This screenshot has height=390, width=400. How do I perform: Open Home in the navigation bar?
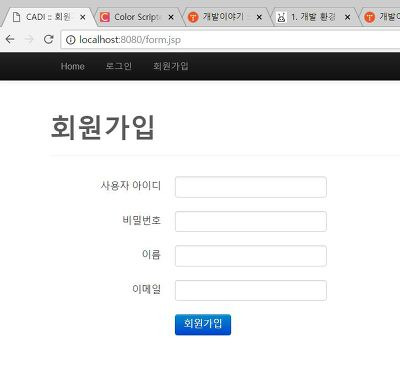(72, 66)
